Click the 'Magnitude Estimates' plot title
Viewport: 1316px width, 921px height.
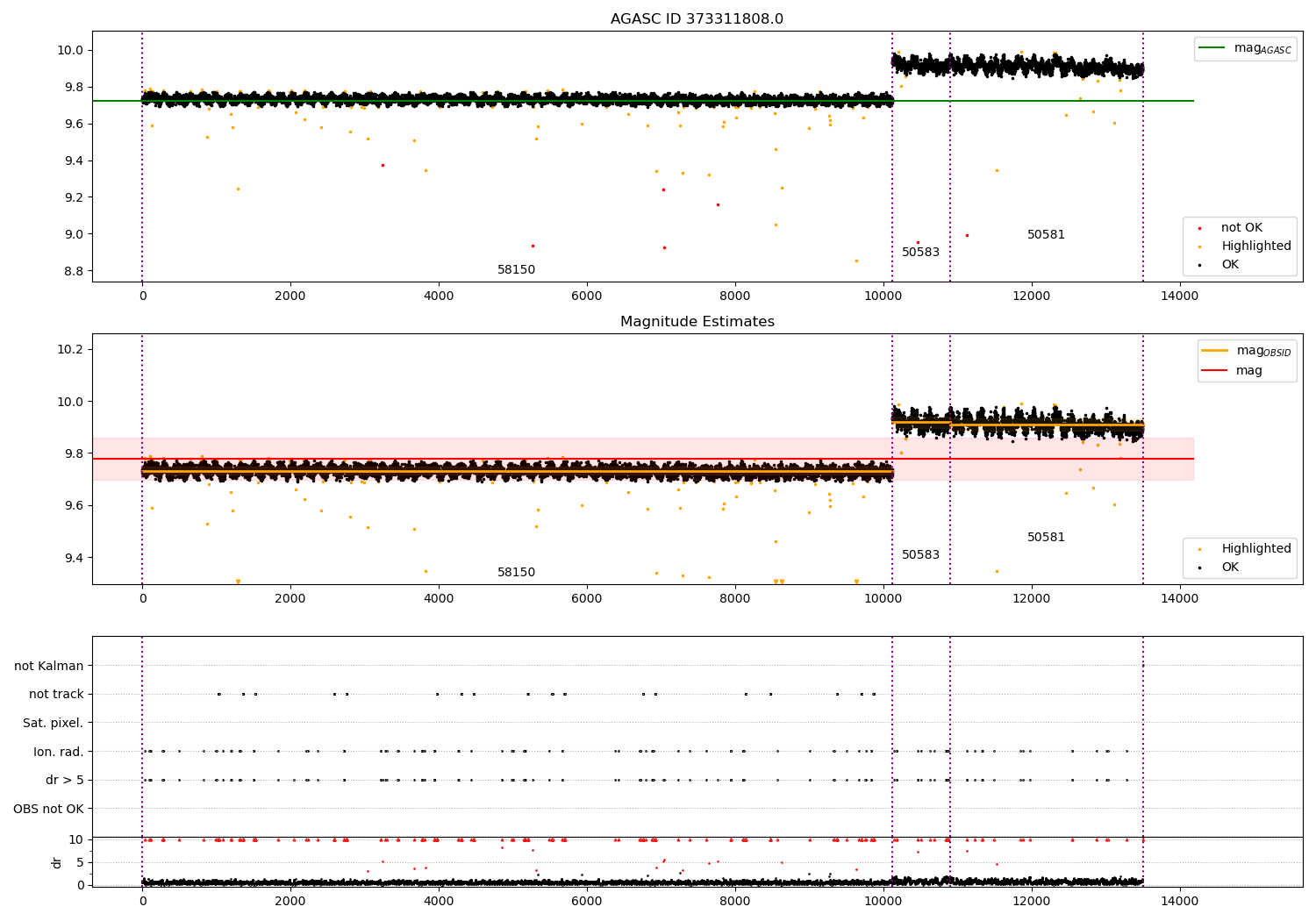pyautogui.click(x=697, y=322)
